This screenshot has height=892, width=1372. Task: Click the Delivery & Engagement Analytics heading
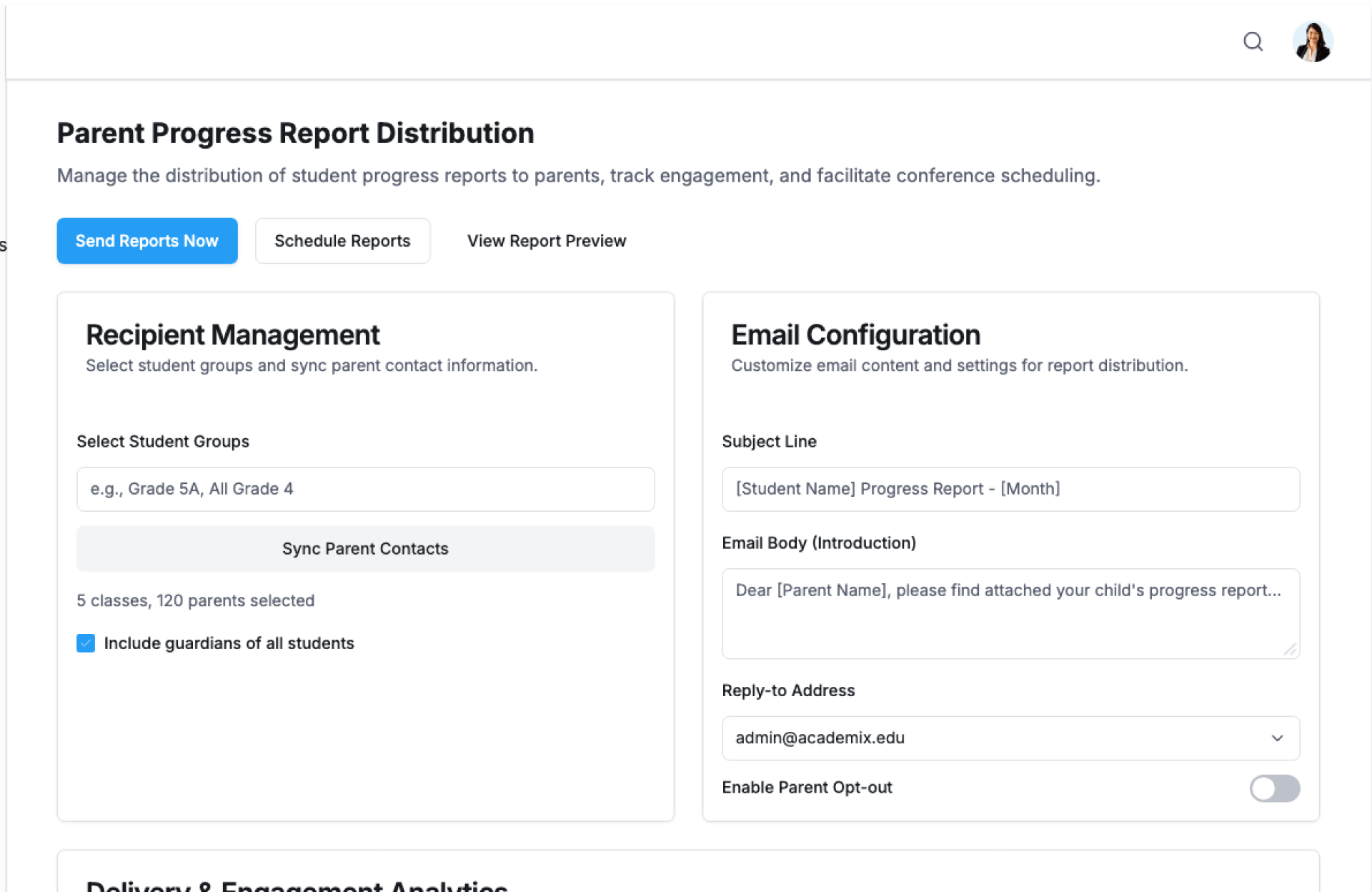click(297, 885)
